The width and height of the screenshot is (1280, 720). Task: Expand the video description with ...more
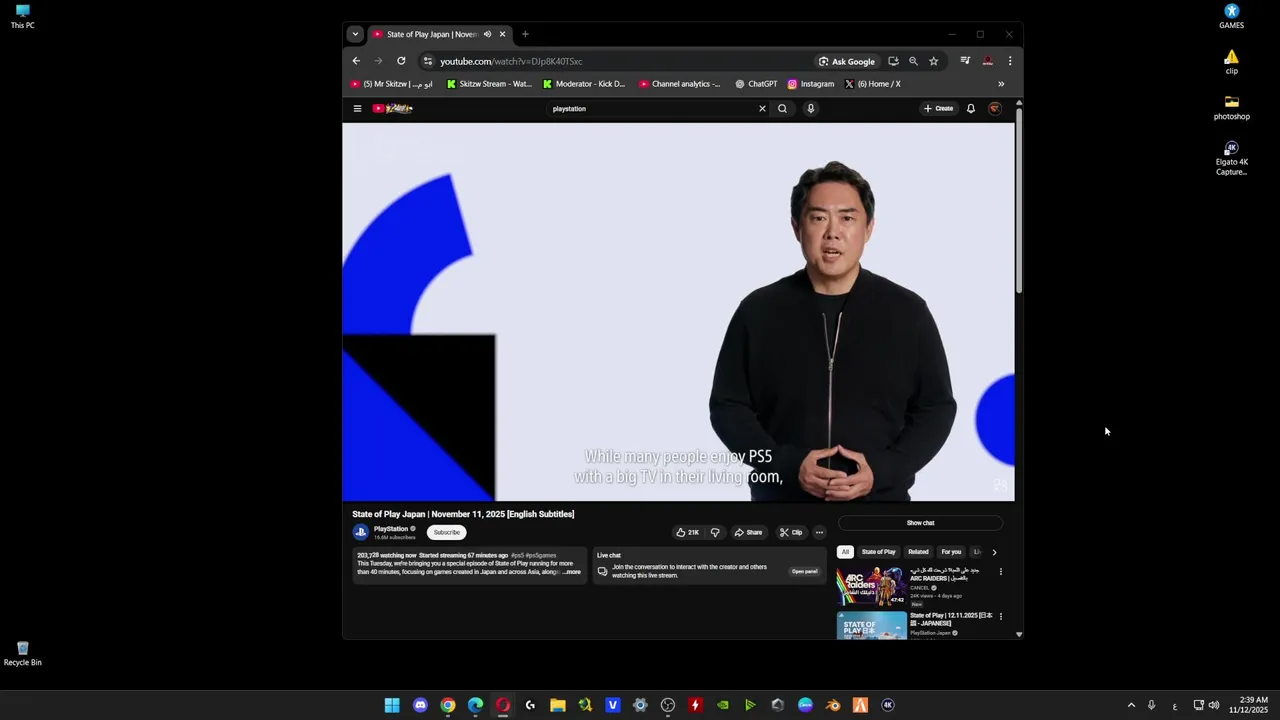tap(571, 572)
